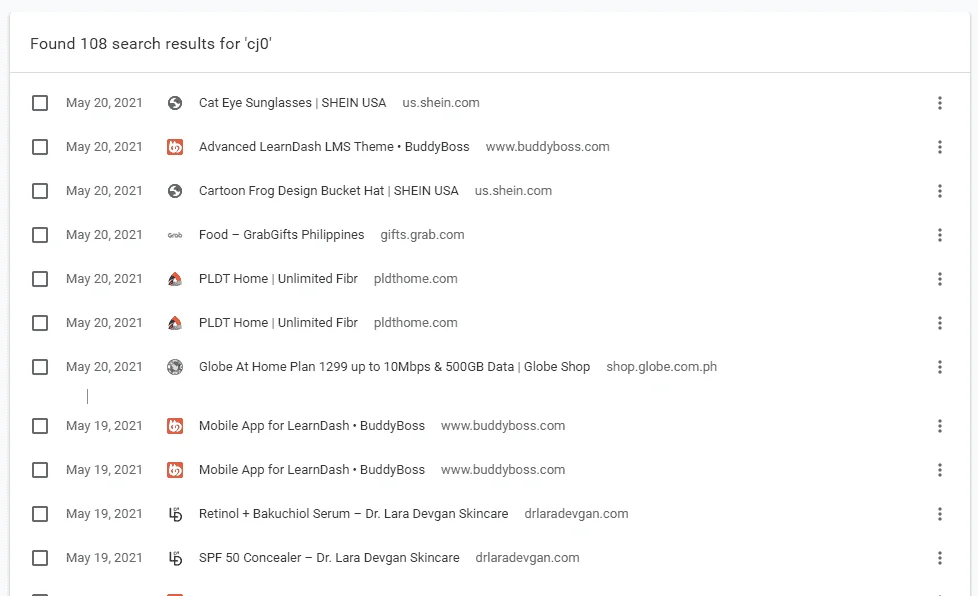Open three-dot menu for Retinol + Bakuchiol Serum

coord(939,514)
